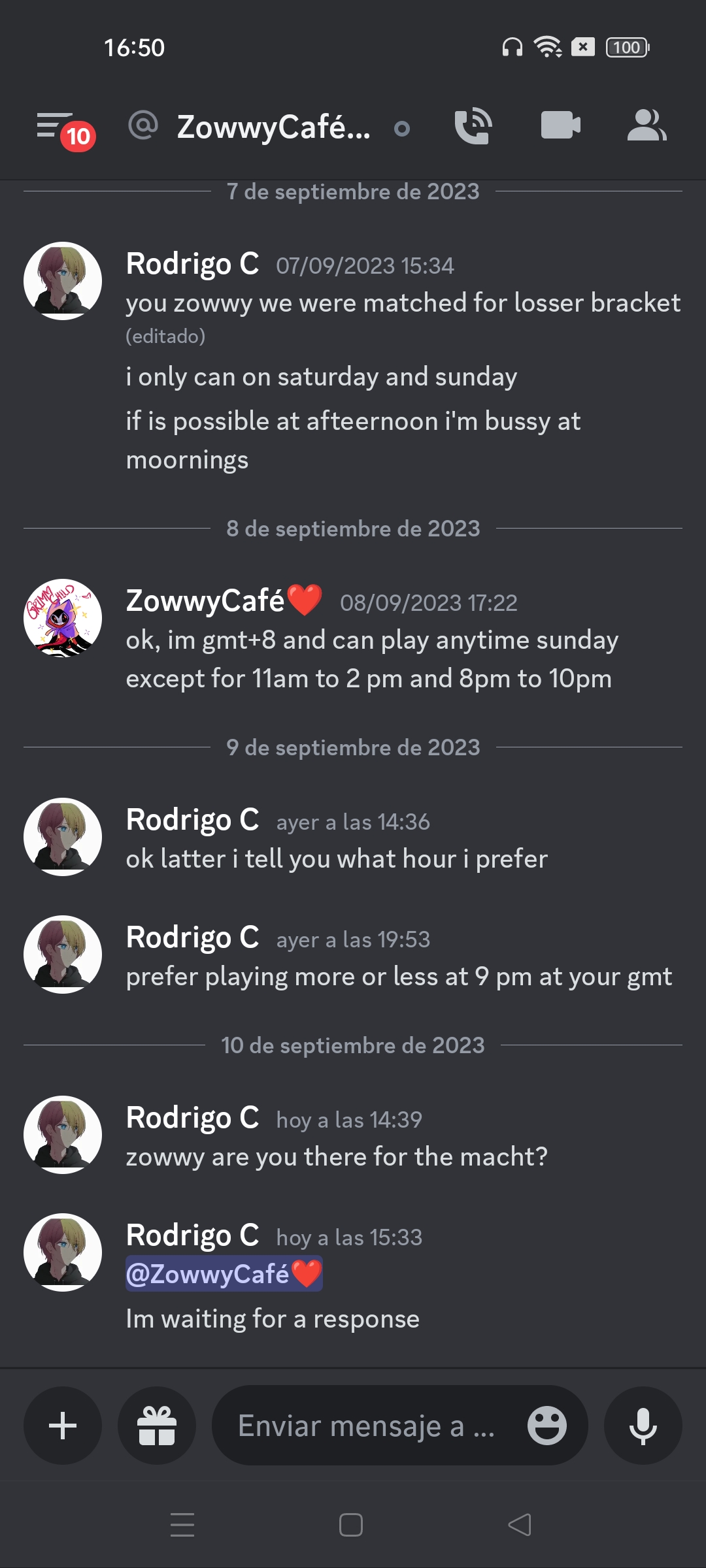Start a video call
The height and width of the screenshot is (1568, 706).
click(x=560, y=125)
